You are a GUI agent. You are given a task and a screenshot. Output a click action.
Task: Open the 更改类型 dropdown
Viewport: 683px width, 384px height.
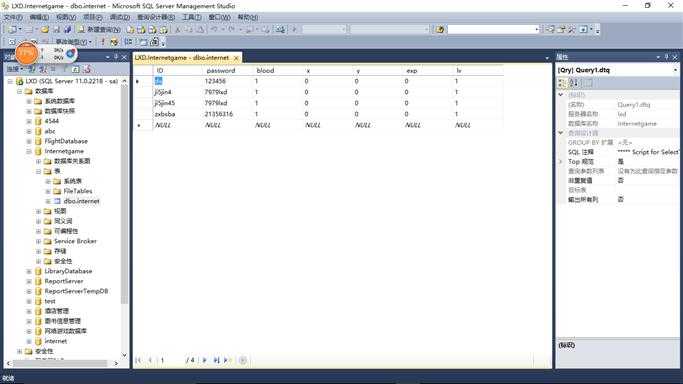point(74,42)
